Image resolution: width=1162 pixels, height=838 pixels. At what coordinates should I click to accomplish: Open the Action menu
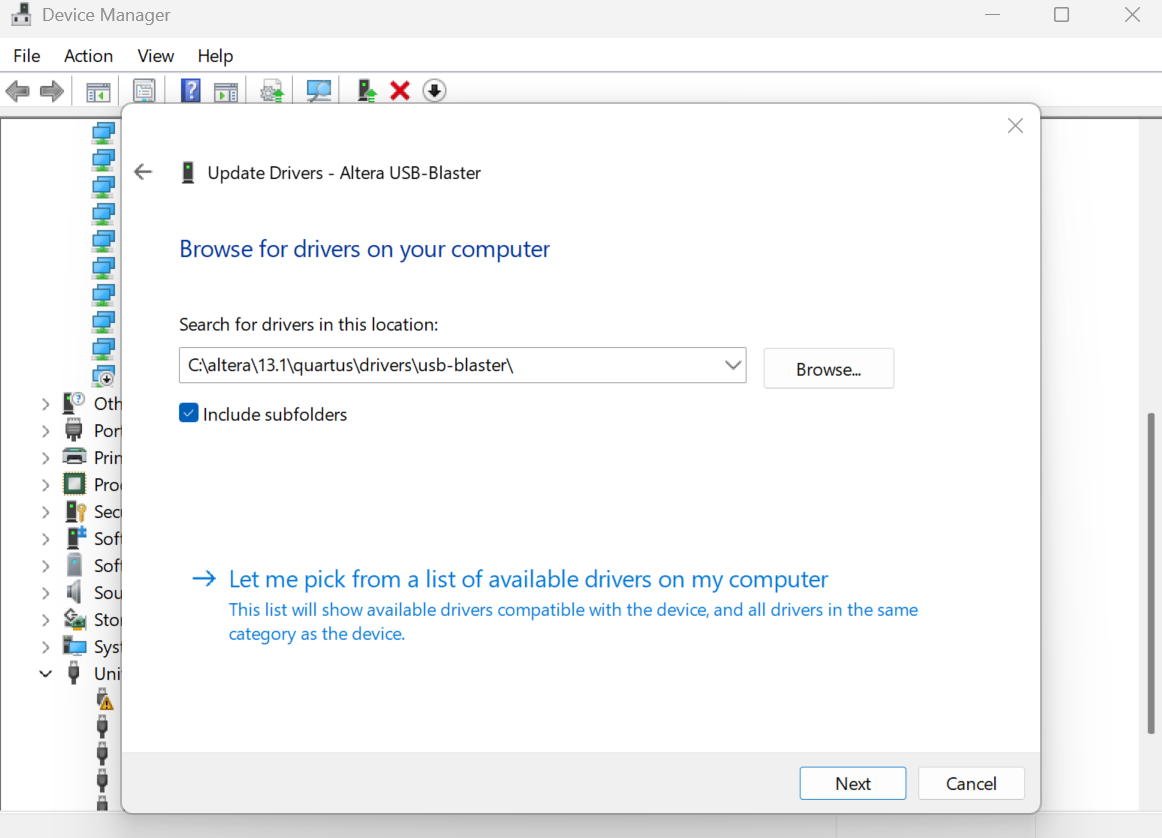[88, 56]
